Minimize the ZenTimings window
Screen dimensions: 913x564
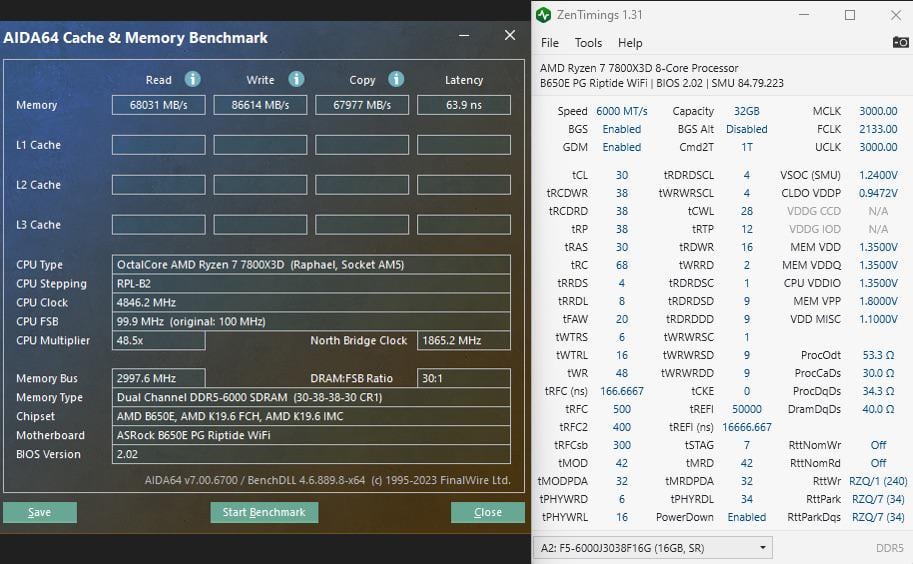click(804, 15)
